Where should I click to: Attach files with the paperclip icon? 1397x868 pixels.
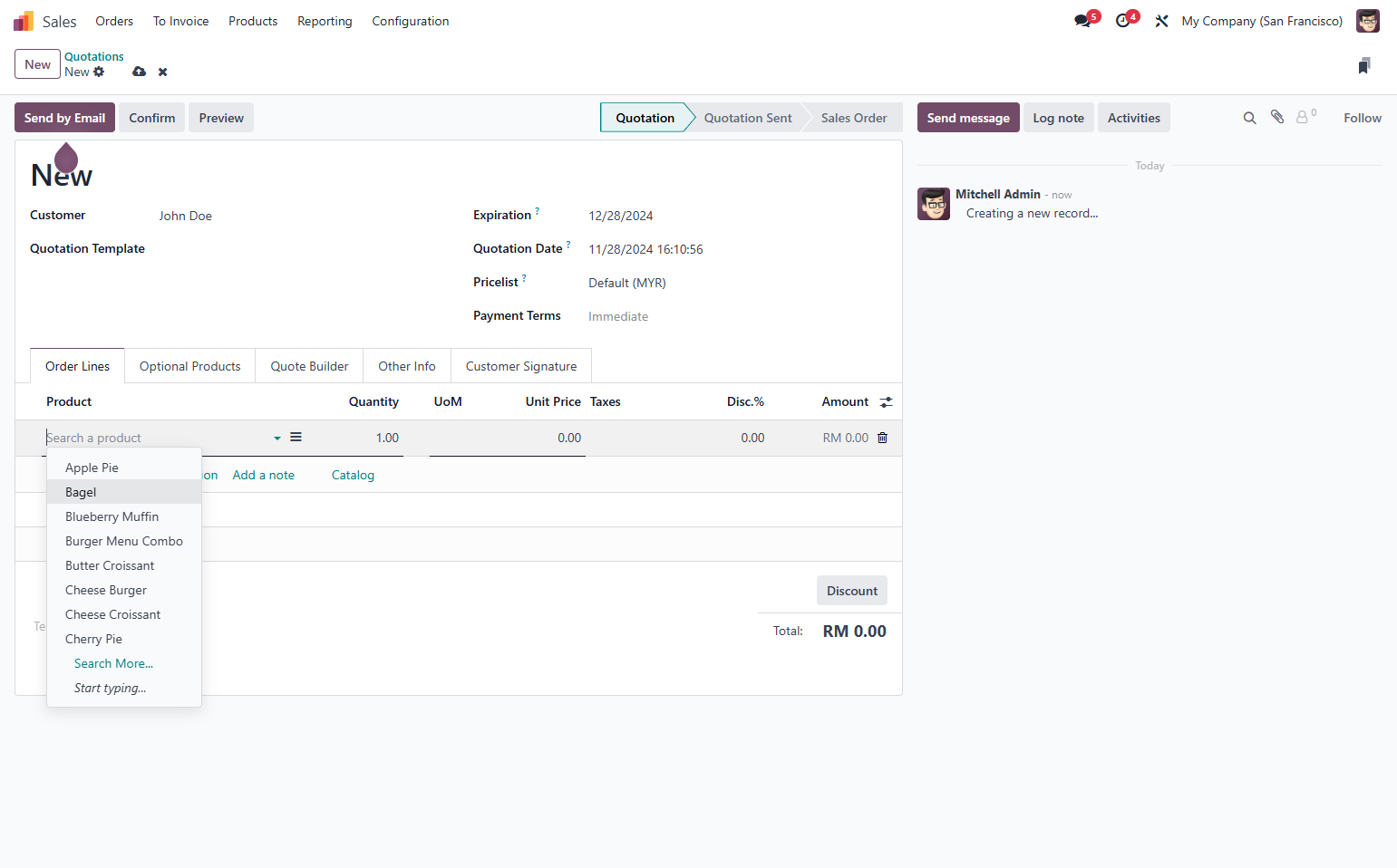click(1277, 117)
